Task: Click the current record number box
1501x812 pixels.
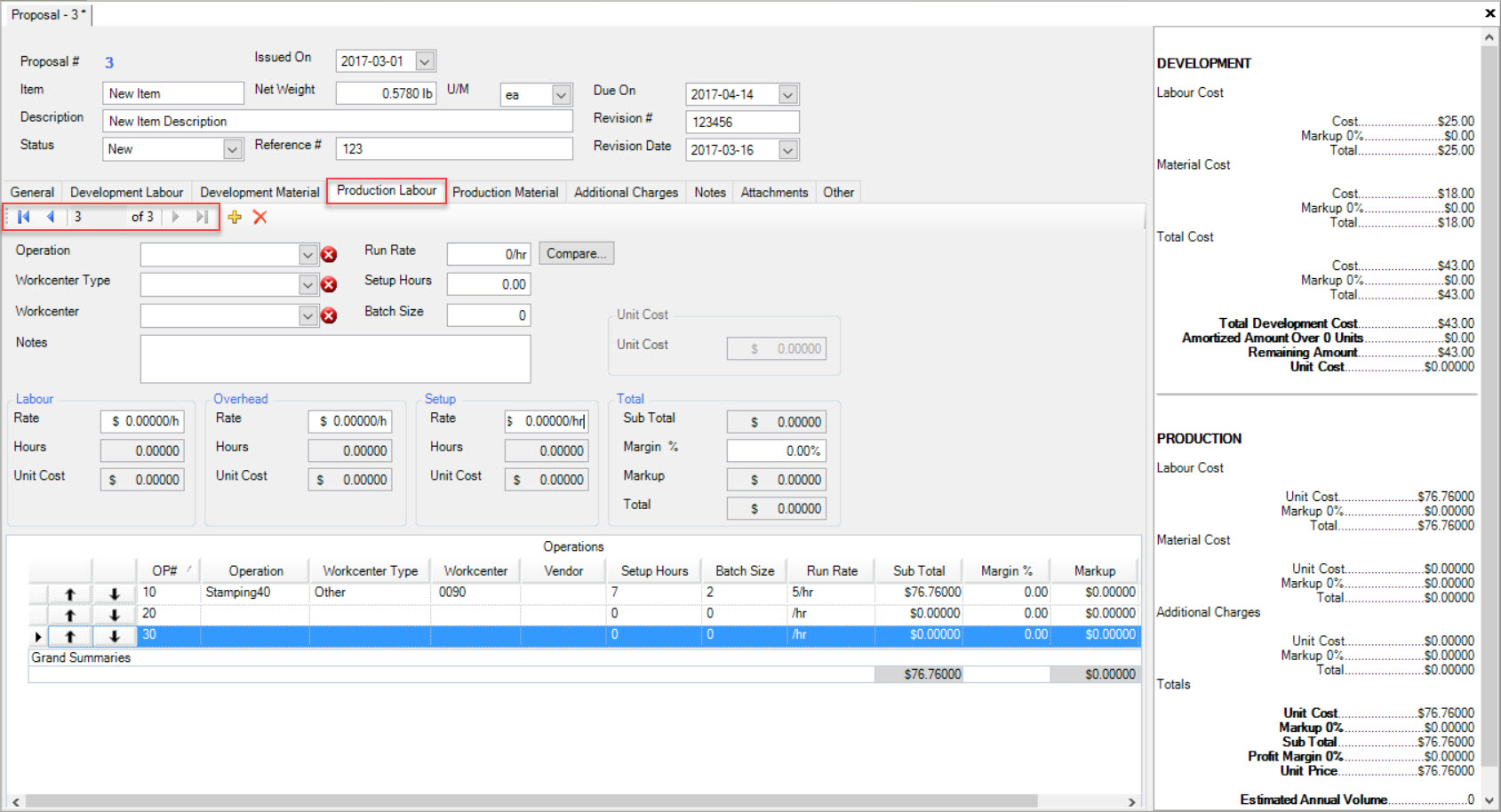Action: 98,217
